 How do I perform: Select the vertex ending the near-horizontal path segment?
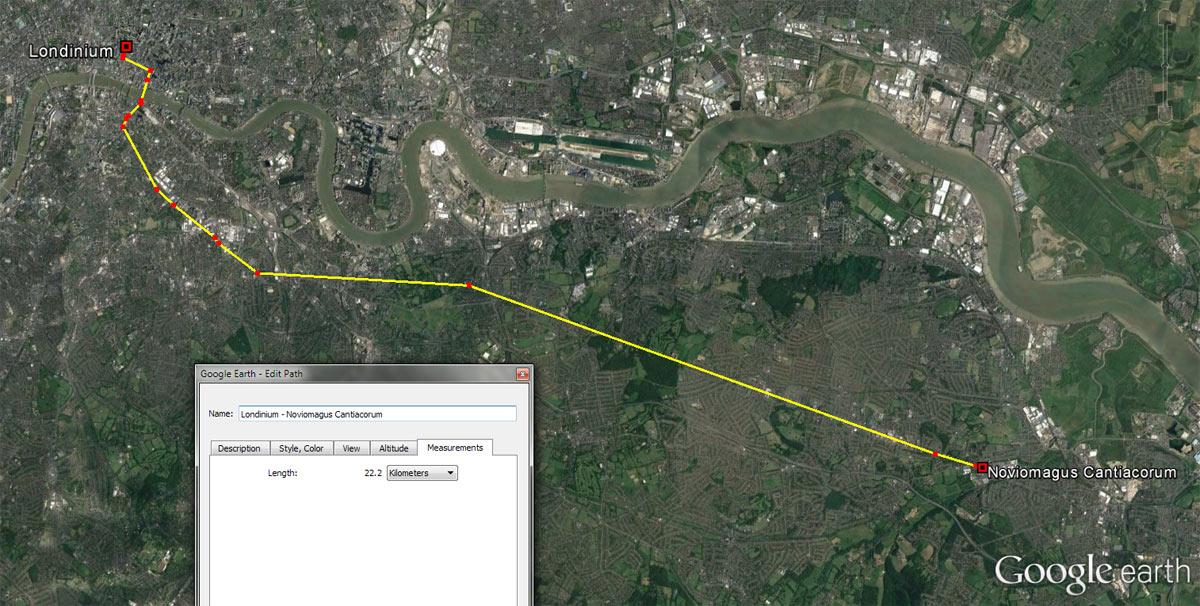click(x=469, y=286)
